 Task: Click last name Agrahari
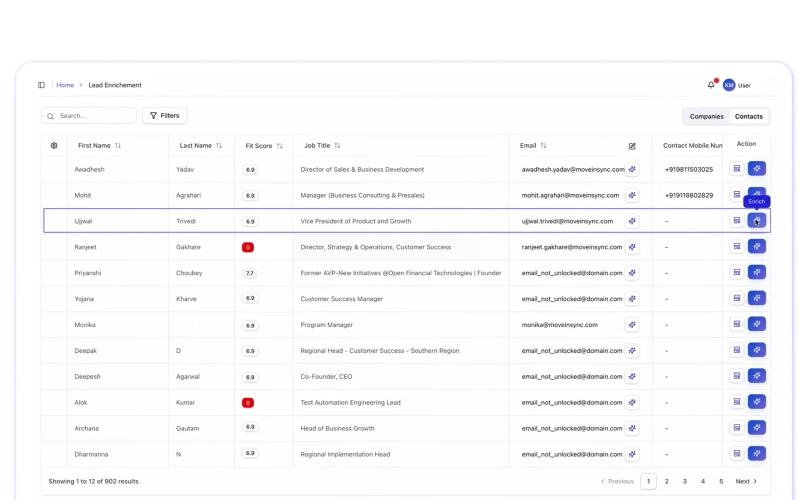coord(188,195)
